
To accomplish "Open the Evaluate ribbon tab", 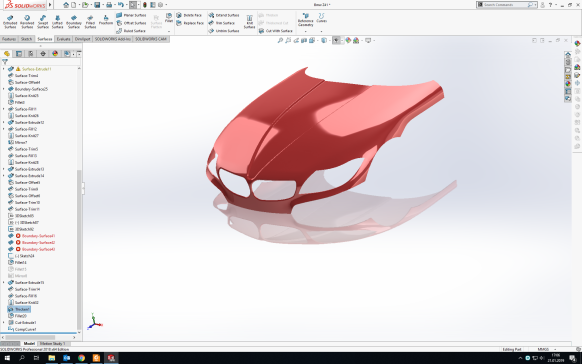I will pyautogui.click(x=63, y=39).
